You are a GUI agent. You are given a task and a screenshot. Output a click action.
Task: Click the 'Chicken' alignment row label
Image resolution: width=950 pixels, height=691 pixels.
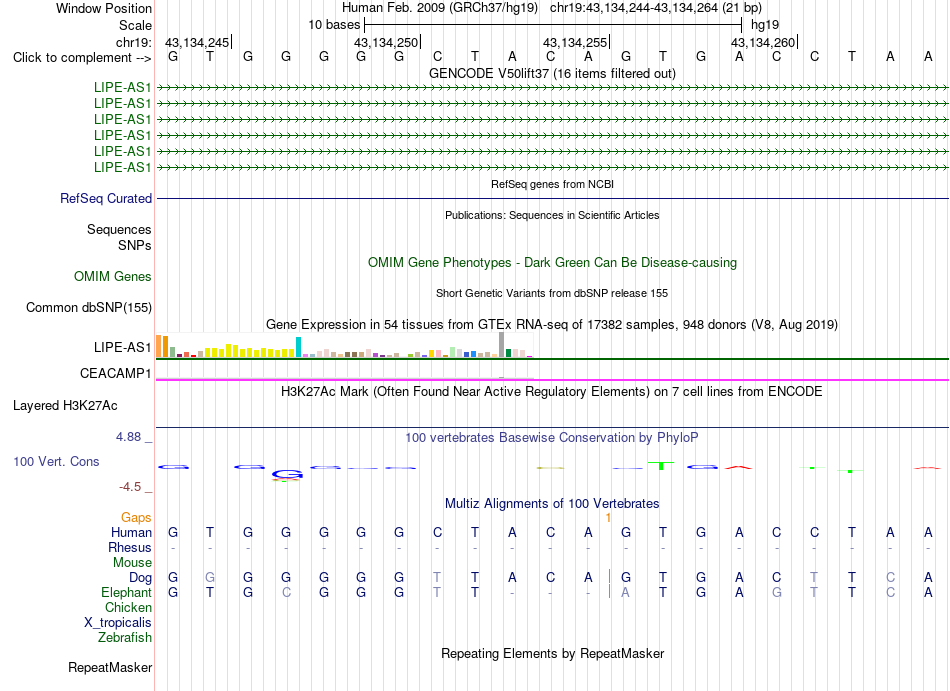click(x=128, y=607)
